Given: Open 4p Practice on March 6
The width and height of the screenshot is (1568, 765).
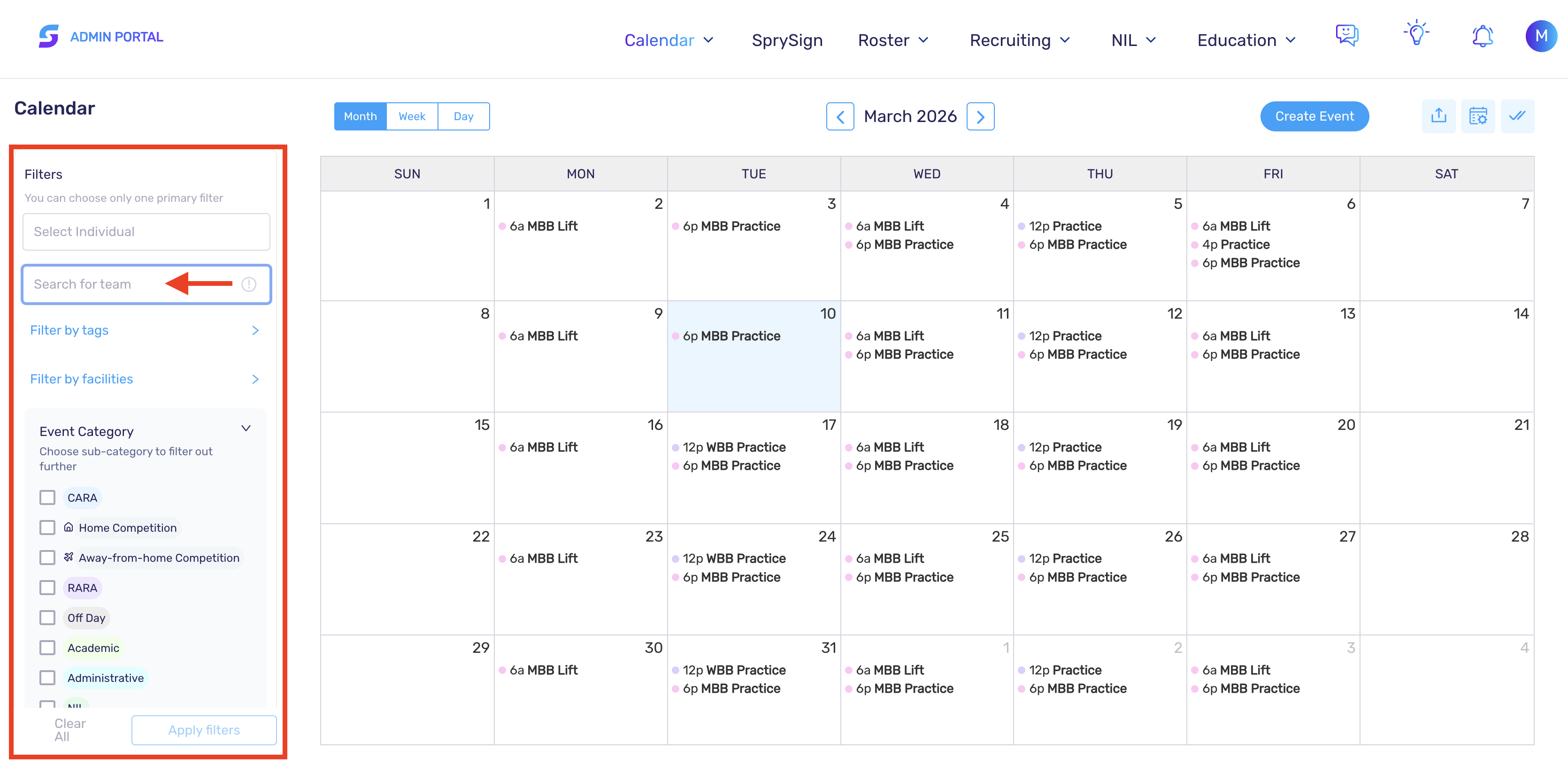Looking at the screenshot, I should click(1230, 244).
